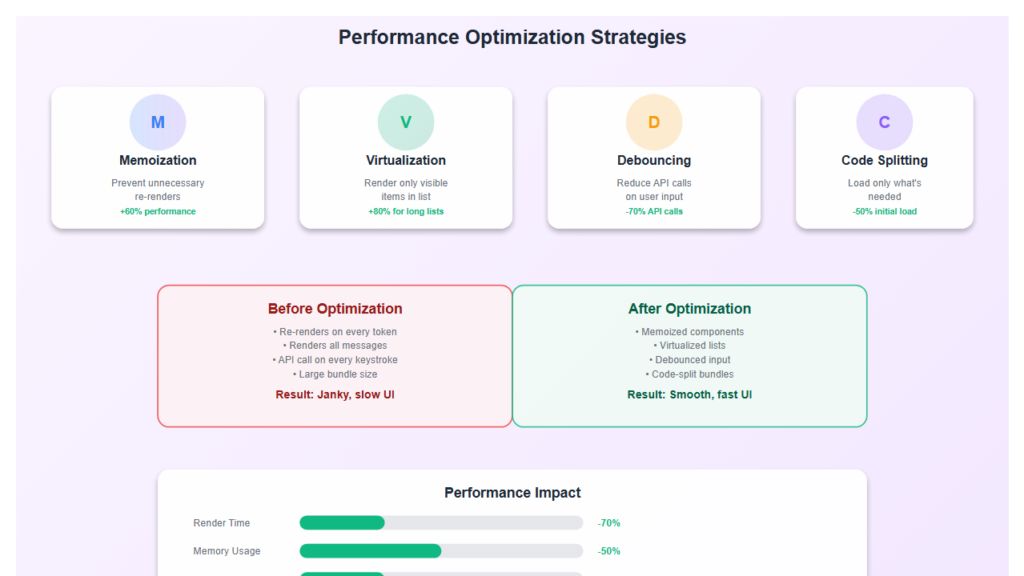The image size is (1024, 576).
Task: Click the purple C Code Splitting icon
Action: tap(884, 123)
